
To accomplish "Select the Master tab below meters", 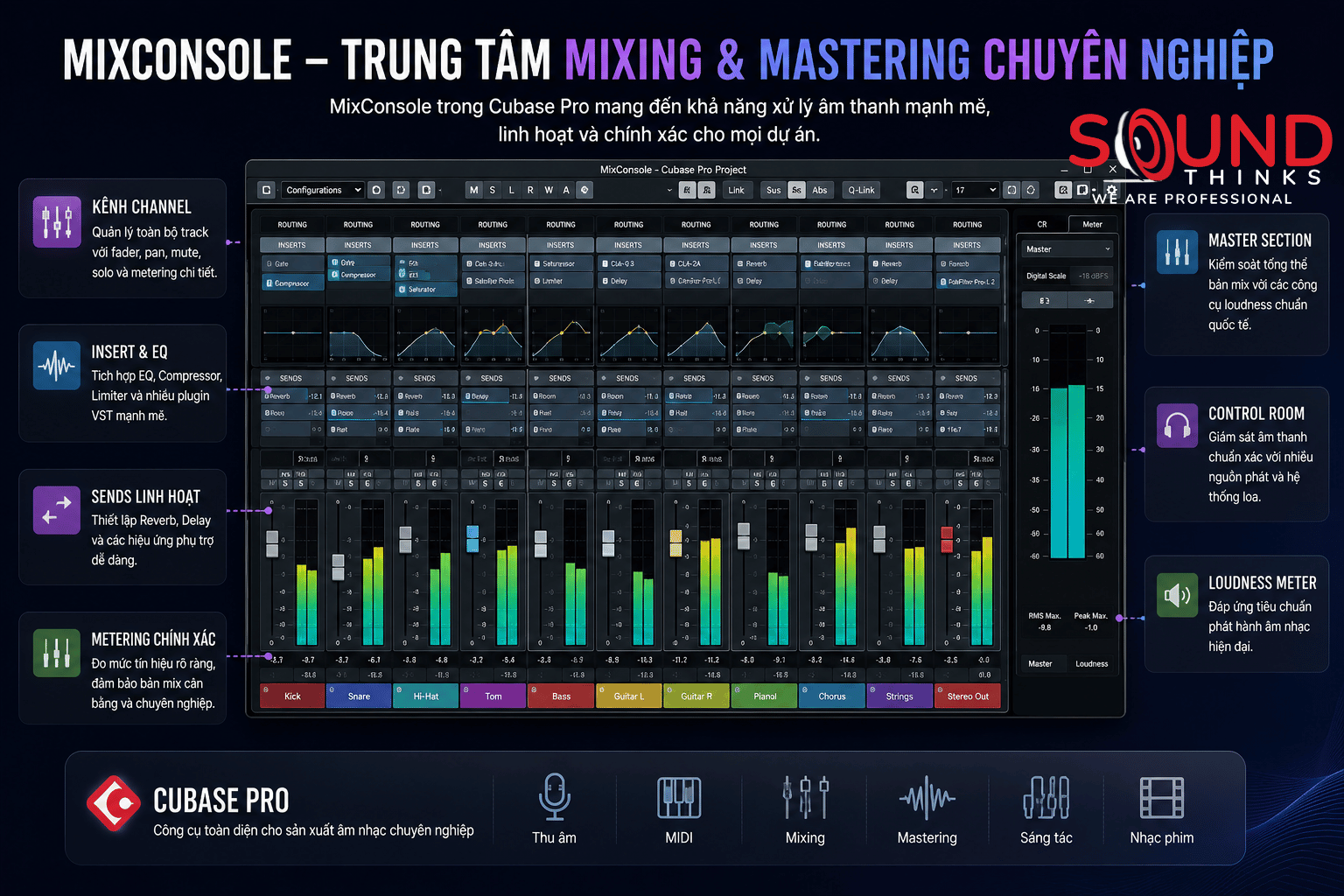I will 1040,664.
